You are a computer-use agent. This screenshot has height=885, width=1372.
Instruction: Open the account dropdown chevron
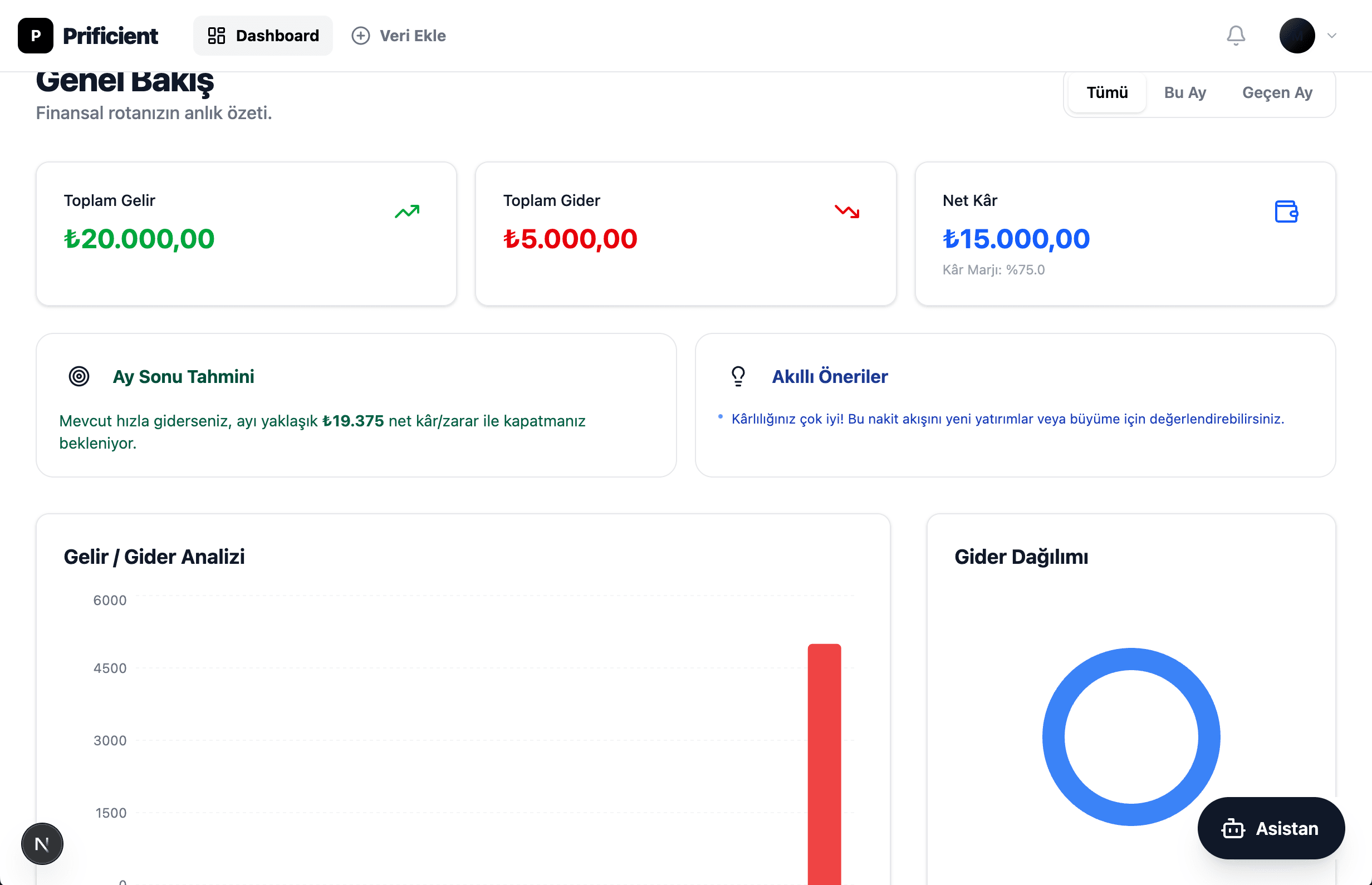point(1332,35)
